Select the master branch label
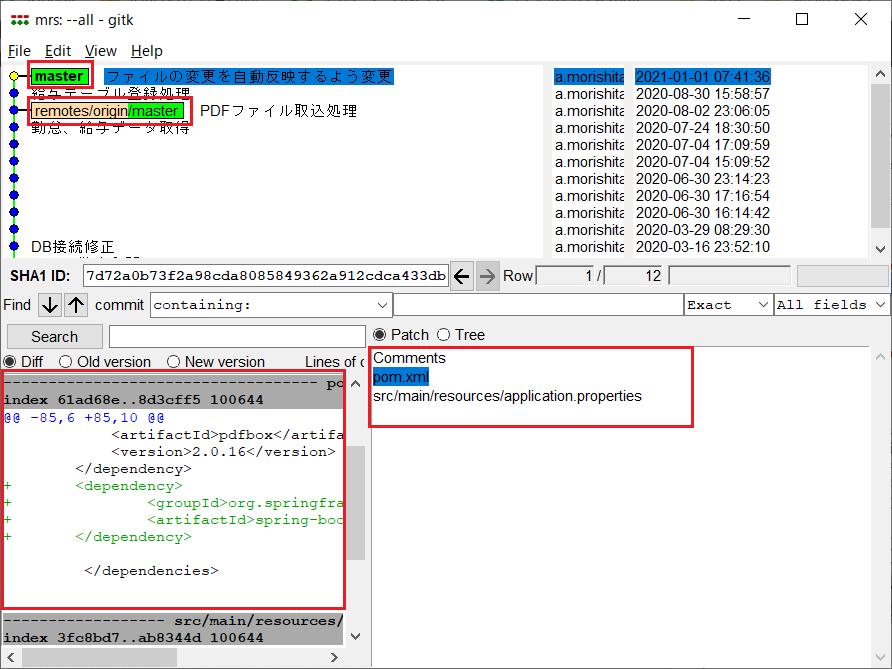The height and width of the screenshot is (669, 892). click(59, 76)
